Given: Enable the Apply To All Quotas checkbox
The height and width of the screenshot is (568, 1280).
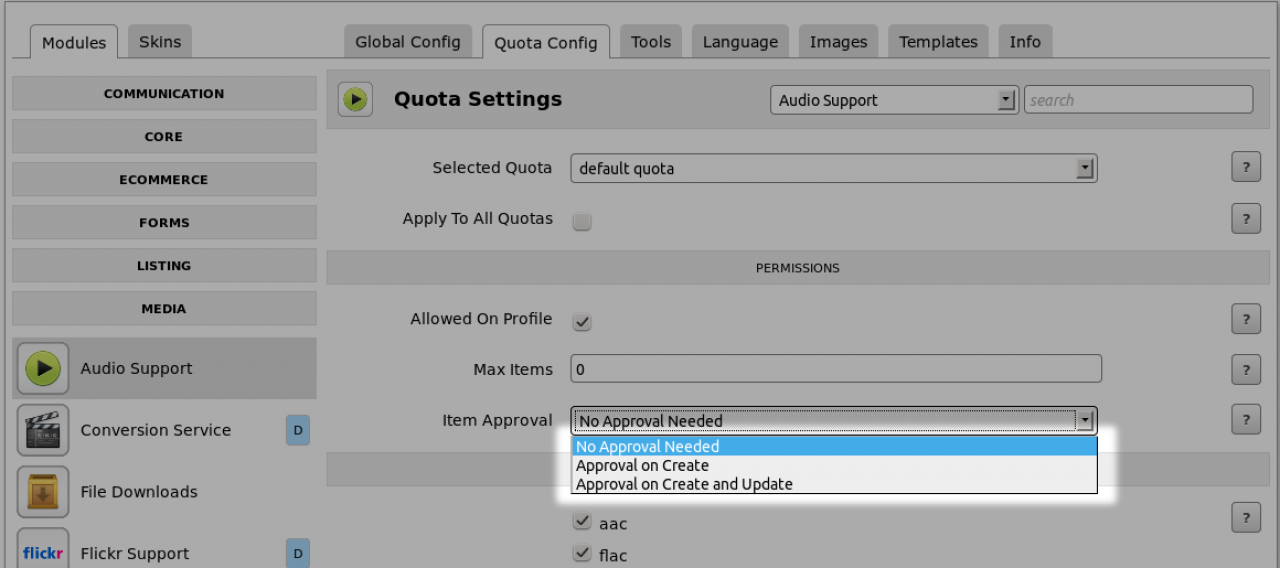Looking at the screenshot, I should coord(582,221).
